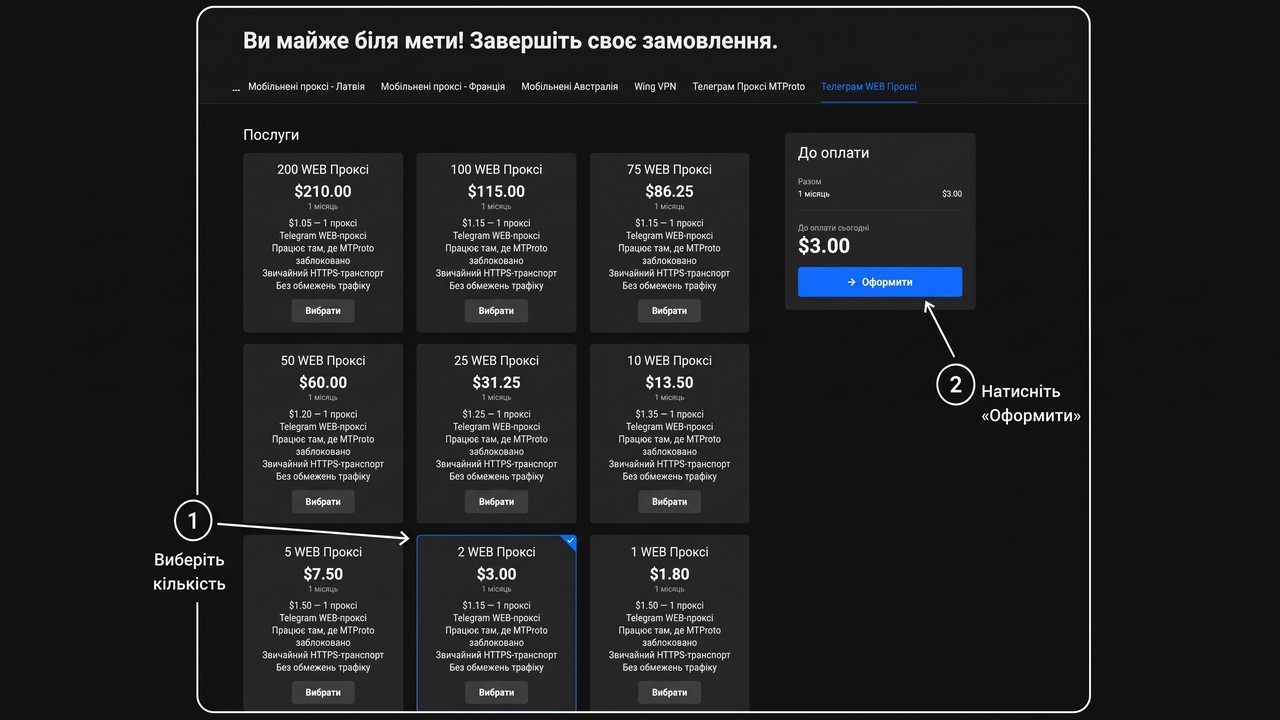Hit Вибрати for the 75 WEB Проксі plan
The width and height of the screenshot is (1280, 720).
coord(670,311)
